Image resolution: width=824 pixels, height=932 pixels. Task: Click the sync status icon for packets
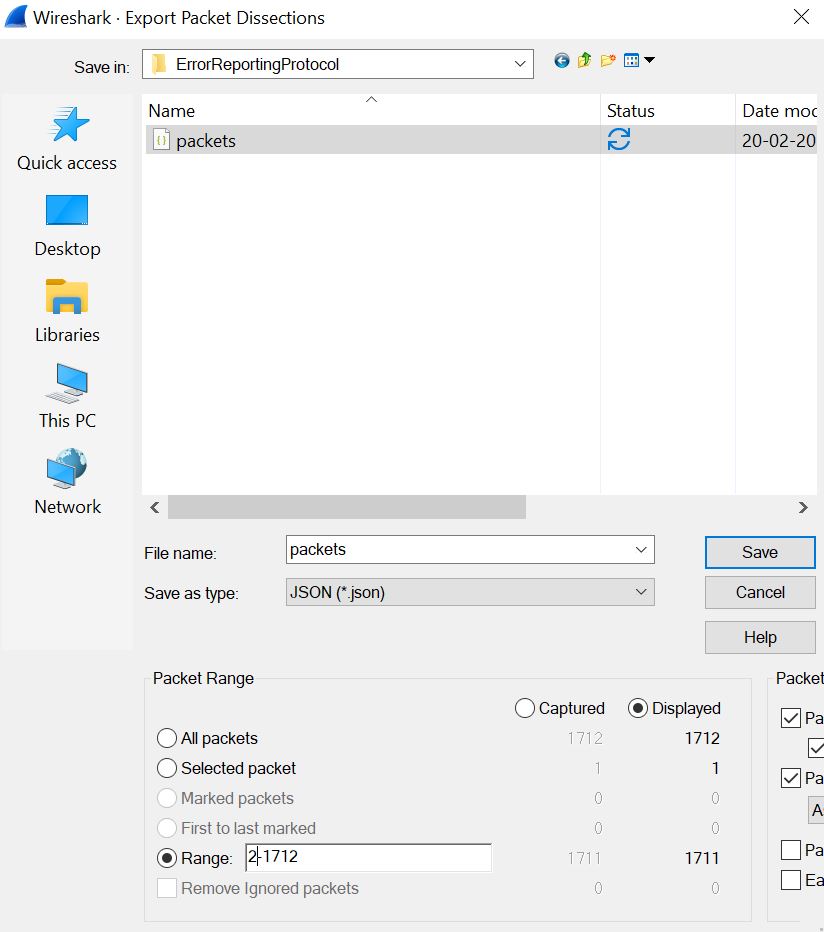click(x=618, y=139)
